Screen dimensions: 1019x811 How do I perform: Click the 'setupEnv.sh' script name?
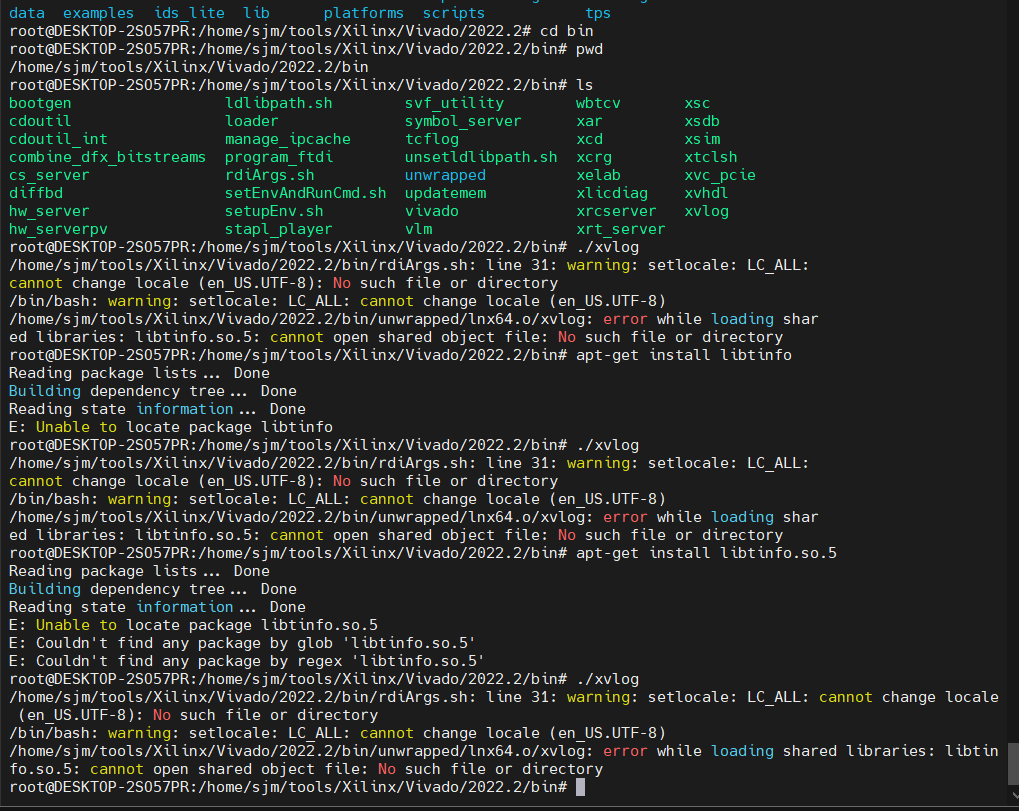(x=274, y=211)
